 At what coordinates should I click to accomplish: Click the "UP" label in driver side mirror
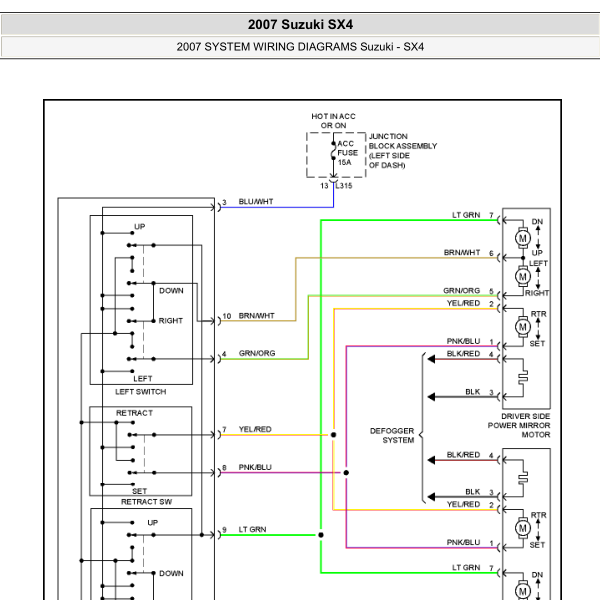tap(537, 253)
